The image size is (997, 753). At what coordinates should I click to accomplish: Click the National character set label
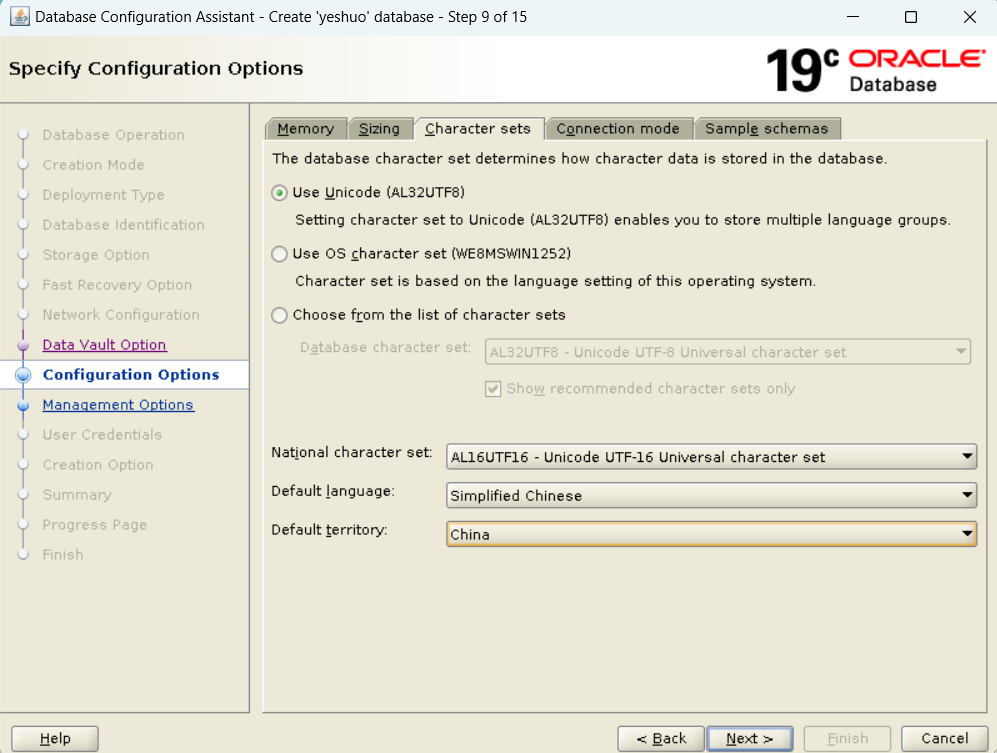(352, 452)
